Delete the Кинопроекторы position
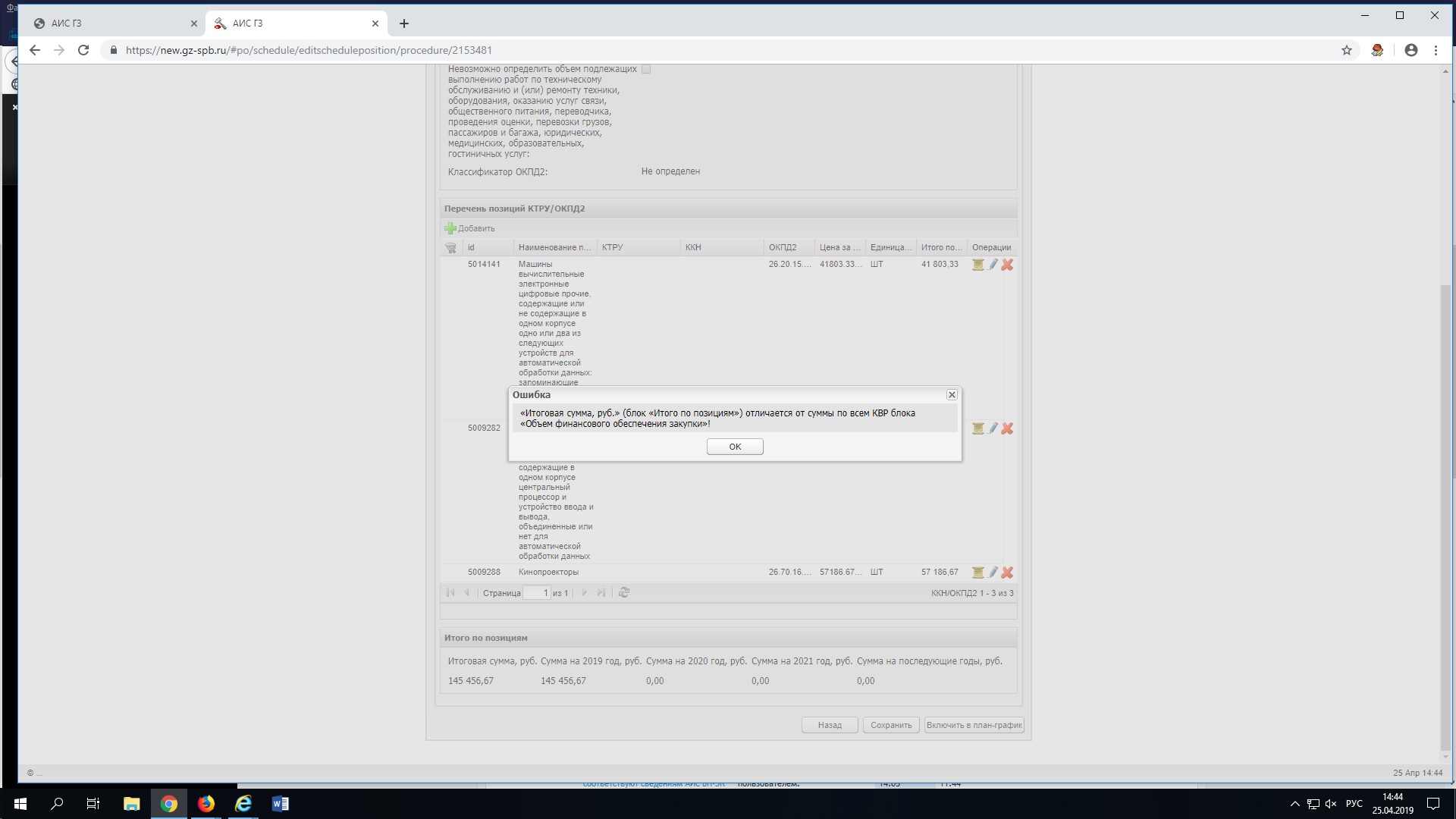The height and width of the screenshot is (819, 1456). coord(1007,573)
